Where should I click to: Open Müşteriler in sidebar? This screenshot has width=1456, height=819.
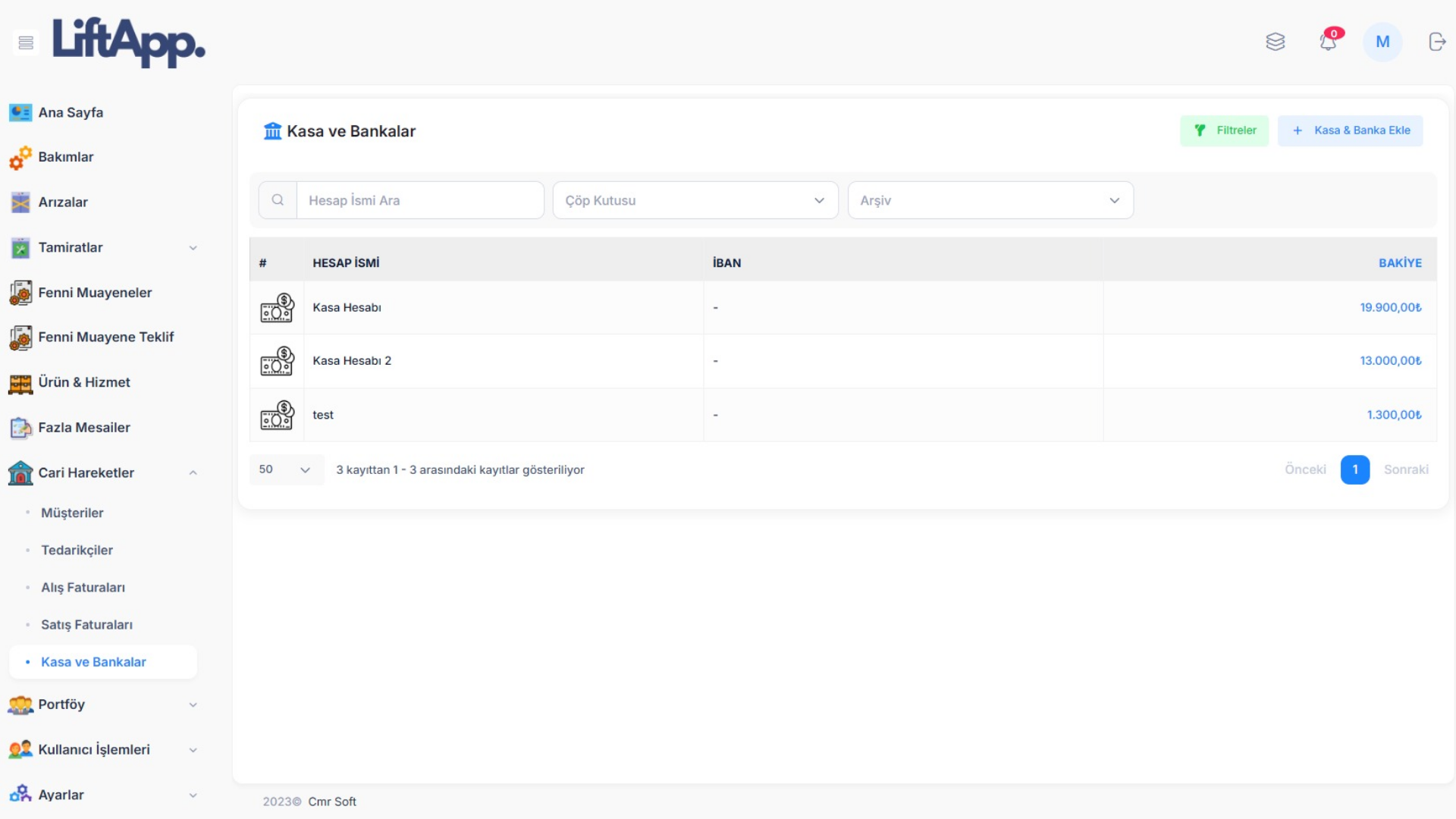click(72, 513)
